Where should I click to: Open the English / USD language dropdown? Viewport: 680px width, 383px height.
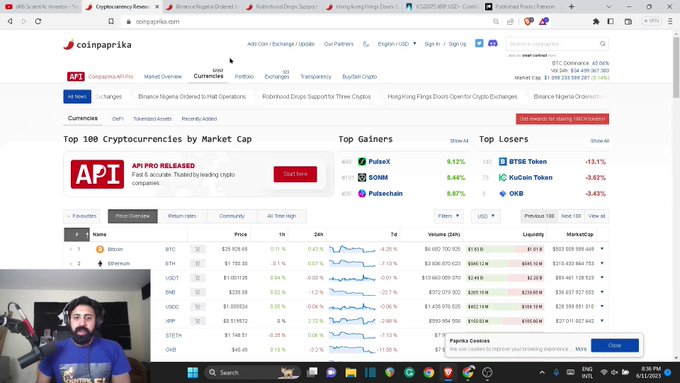[x=396, y=44]
